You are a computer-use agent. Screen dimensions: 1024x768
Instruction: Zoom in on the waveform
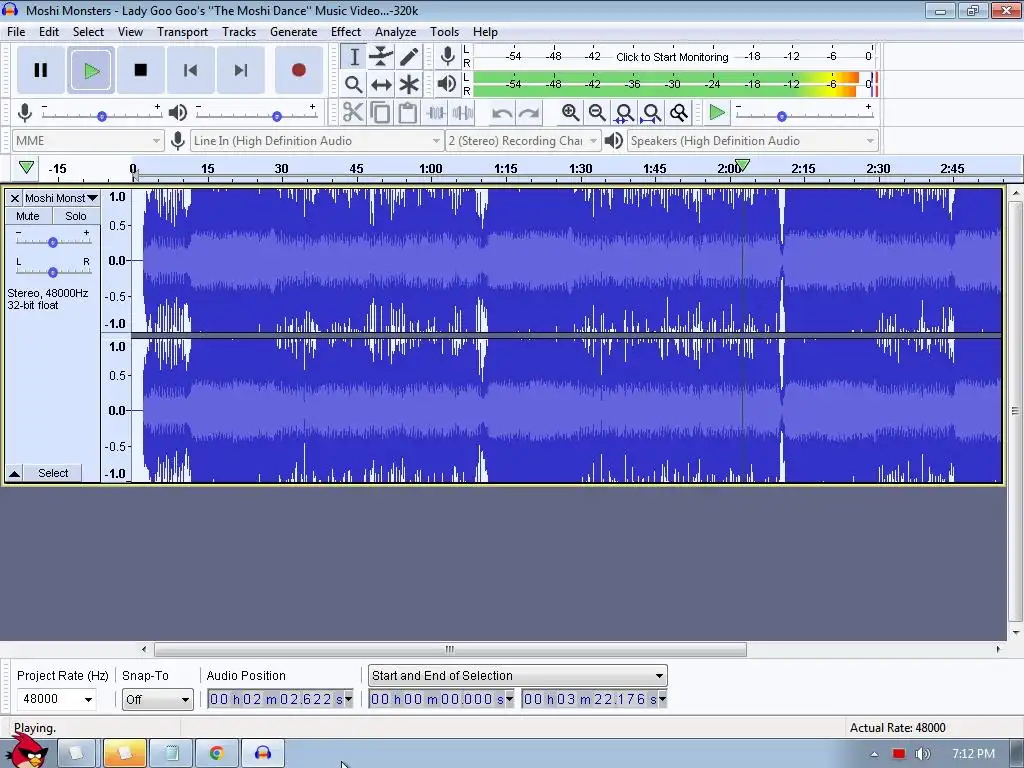(570, 113)
